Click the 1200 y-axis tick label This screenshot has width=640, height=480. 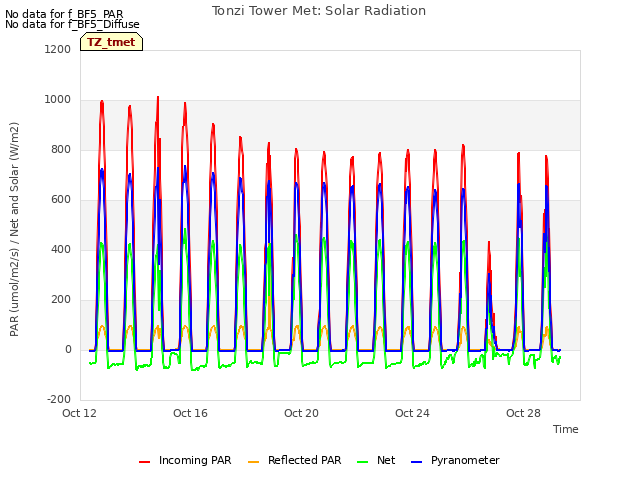click(x=58, y=49)
